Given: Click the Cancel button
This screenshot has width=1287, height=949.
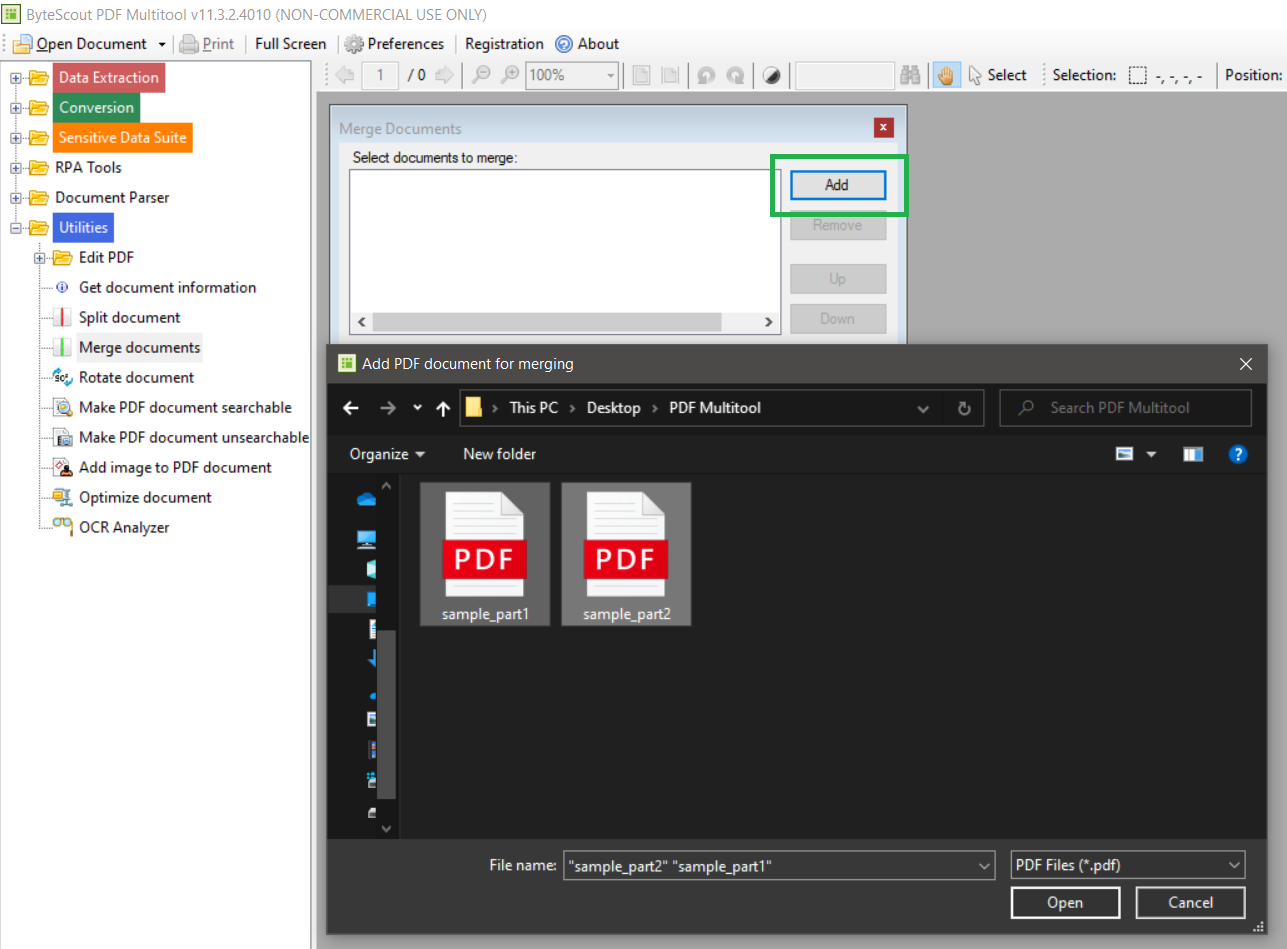Looking at the screenshot, I should point(1191,903).
